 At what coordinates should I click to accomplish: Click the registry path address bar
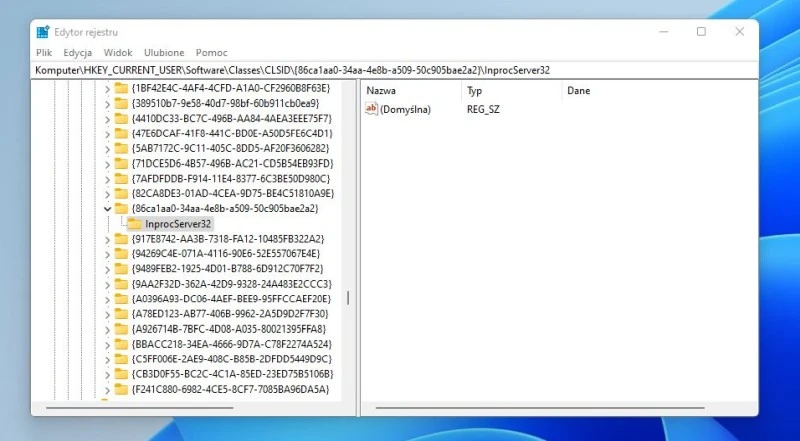[394, 70]
